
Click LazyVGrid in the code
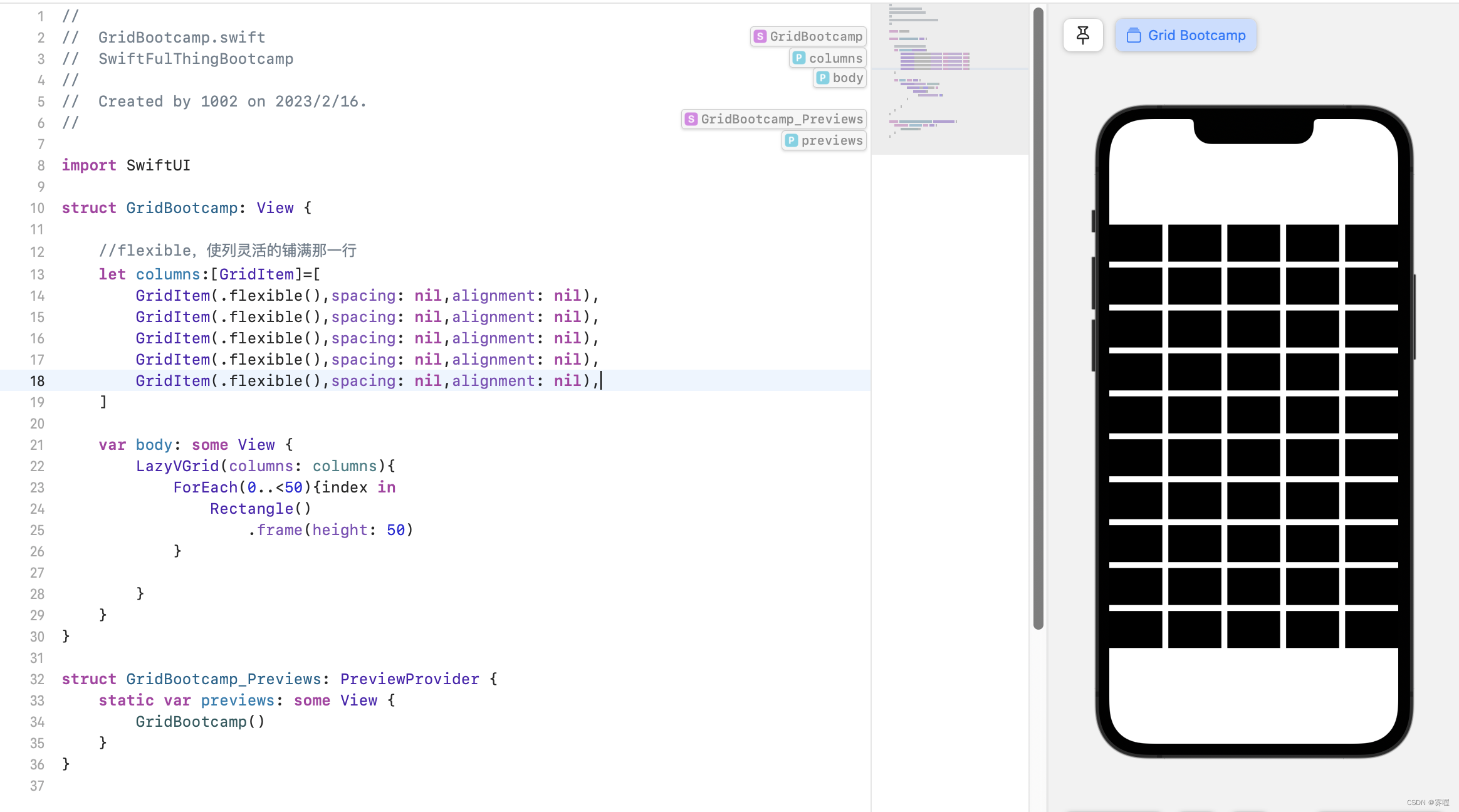[x=177, y=466]
